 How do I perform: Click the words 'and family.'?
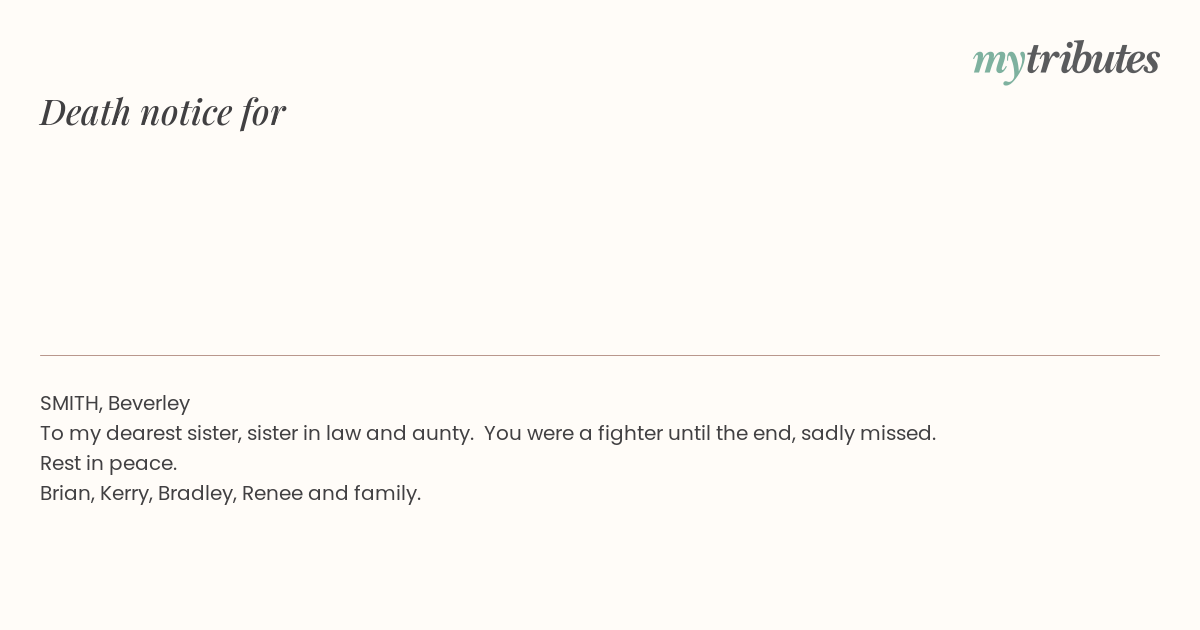[365, 494]
